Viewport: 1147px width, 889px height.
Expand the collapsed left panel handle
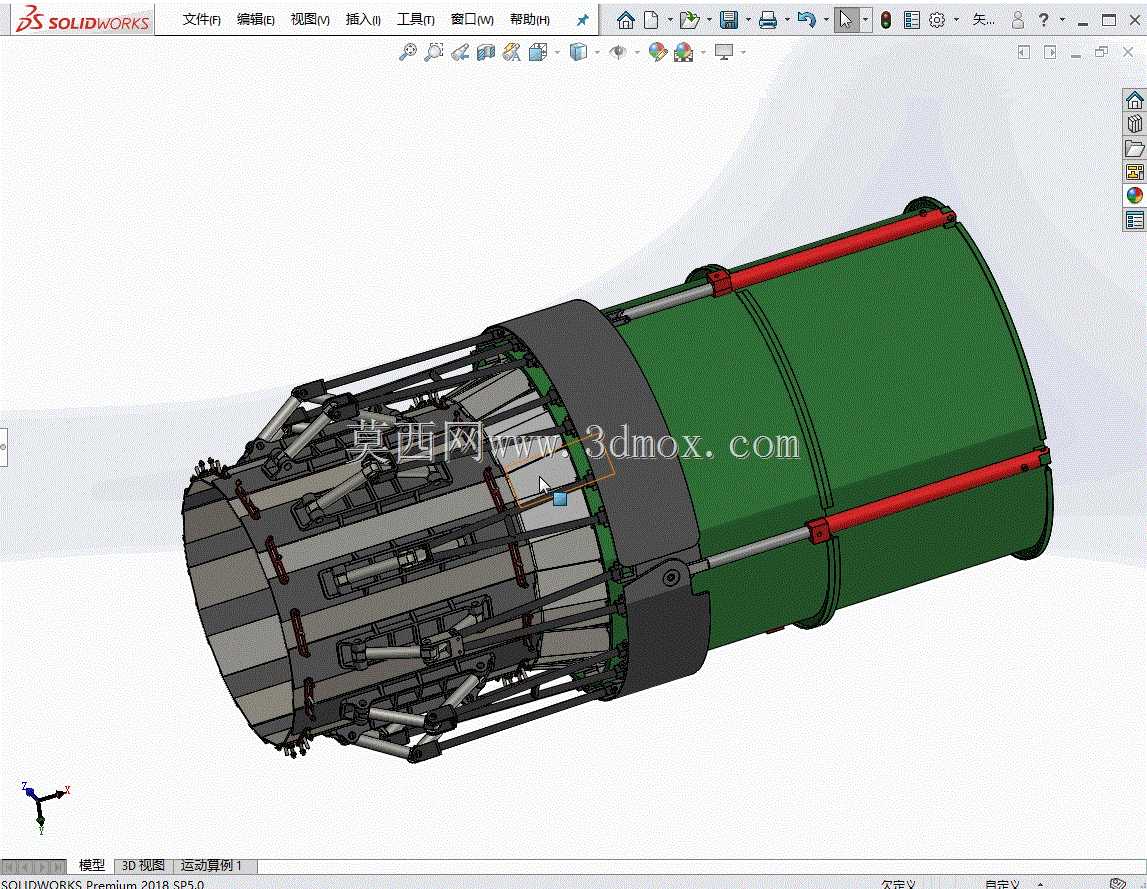pos(3,446)
